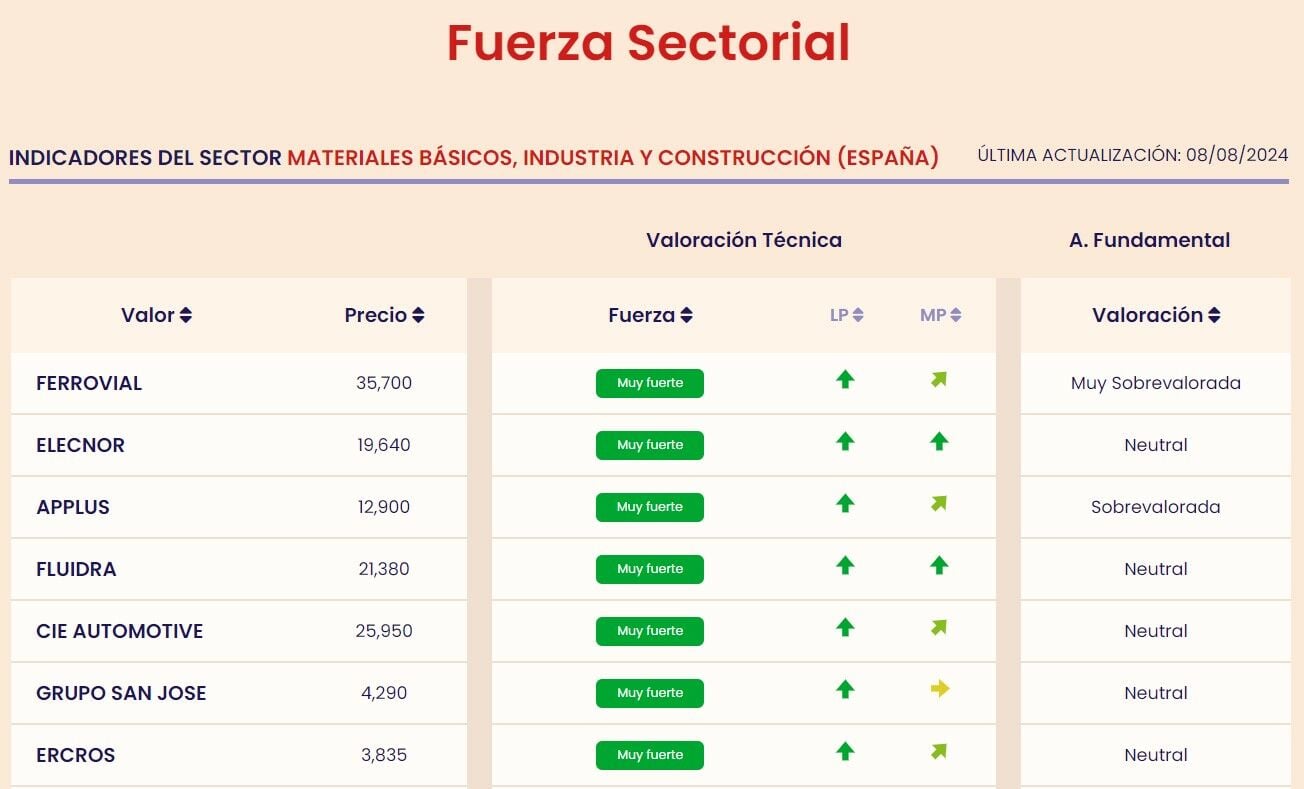Click the sector name Materiales Básicos heading
The image size is (1304, 789).
(612, 158)
